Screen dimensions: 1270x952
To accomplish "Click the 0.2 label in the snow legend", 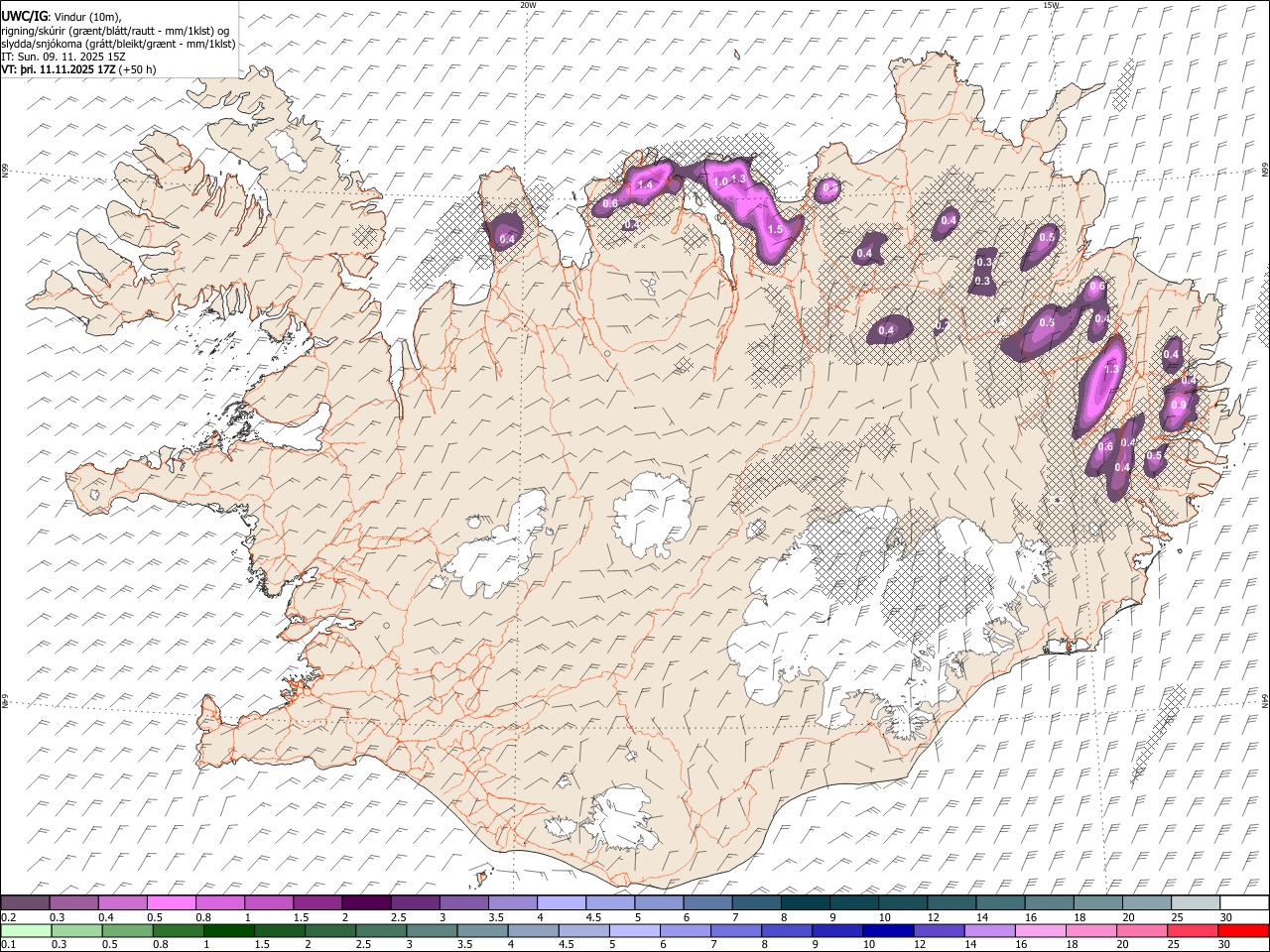I will pyautogui.click(x=8, y=917).
